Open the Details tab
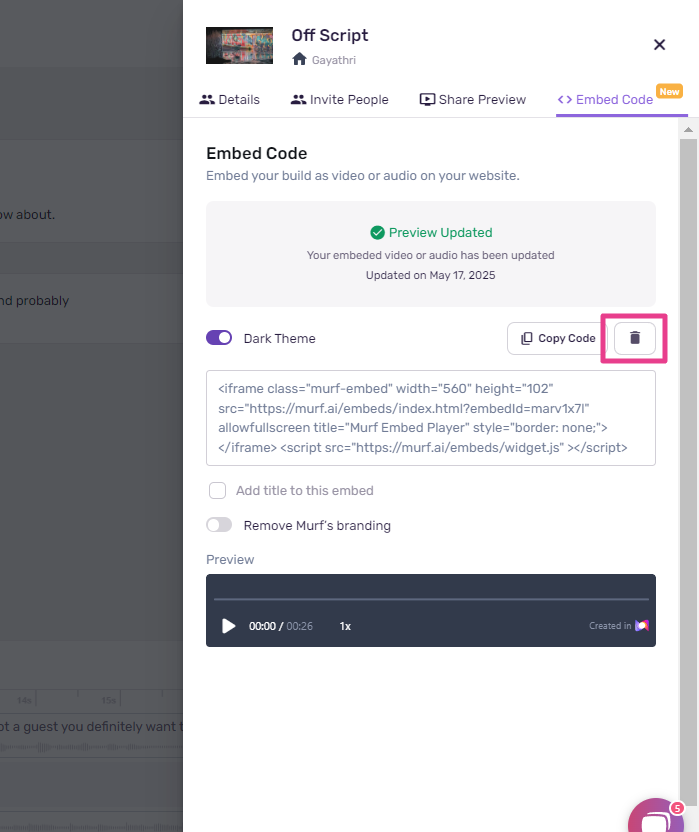Image resolution: width=699 pixels, height=832 pixels. click(x=229, y=100)
